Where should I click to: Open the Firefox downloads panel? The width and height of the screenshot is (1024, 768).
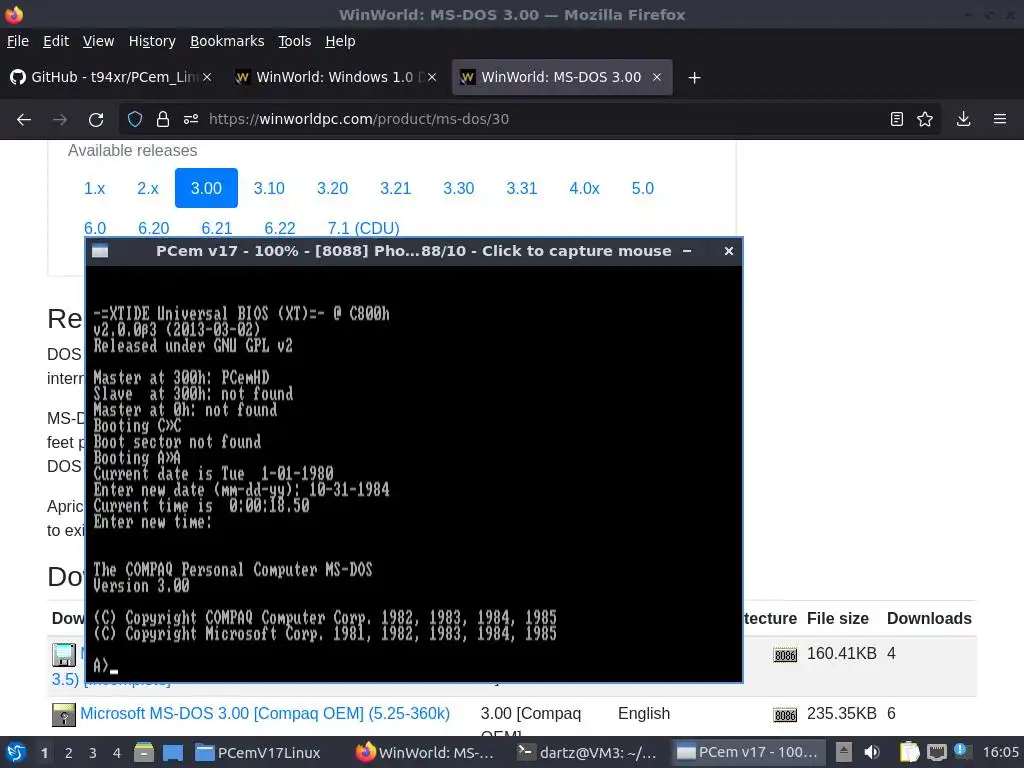(x=963, y=119)
